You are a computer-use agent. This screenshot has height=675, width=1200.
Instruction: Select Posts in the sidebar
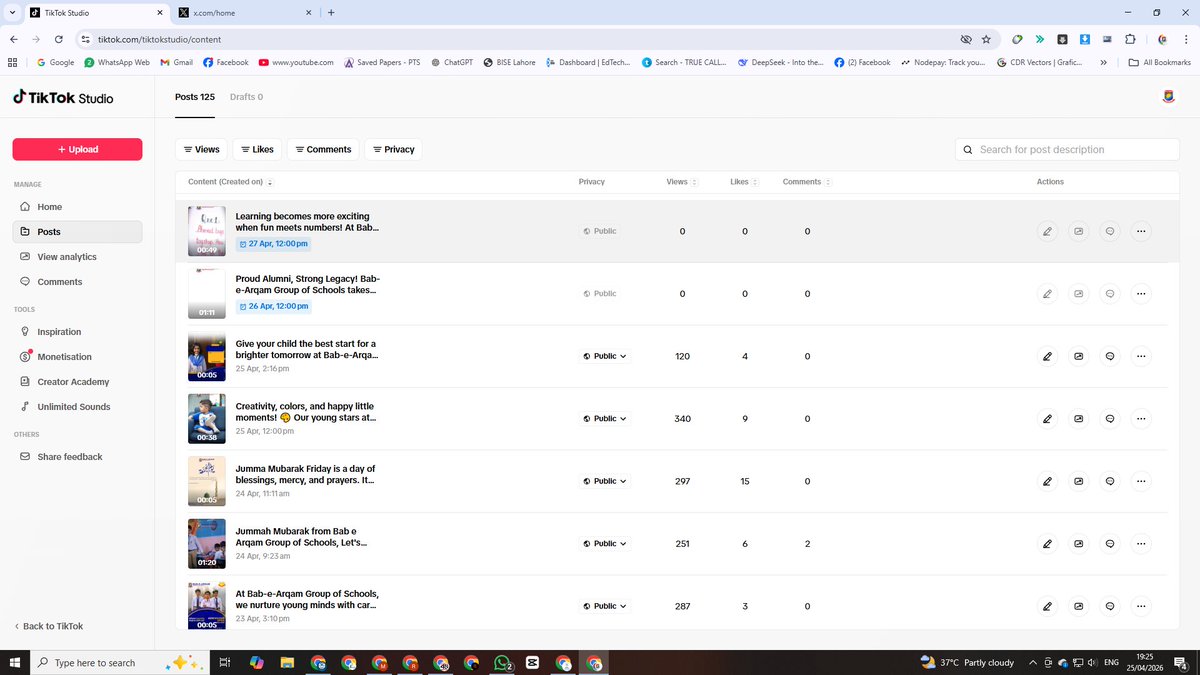click(x=77, y=232)
